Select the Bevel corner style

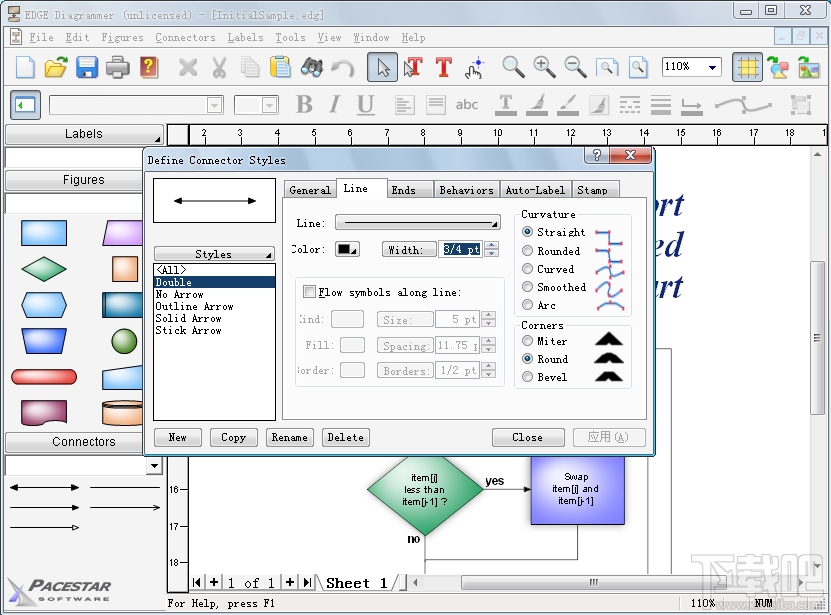pyautogui.click(x=527, y=377)
